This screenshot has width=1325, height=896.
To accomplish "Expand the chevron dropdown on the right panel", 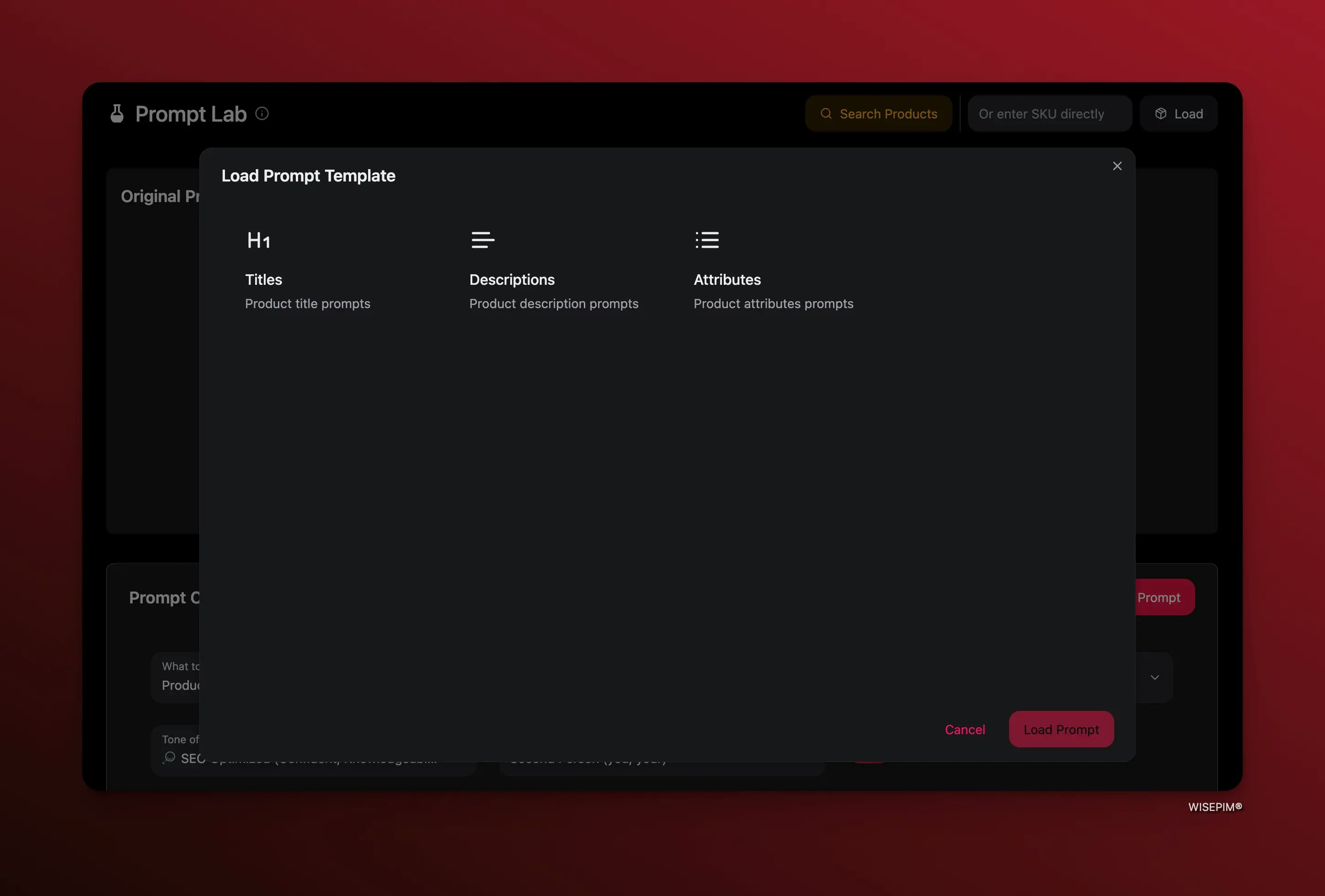I will click(x=1155, y=677).
